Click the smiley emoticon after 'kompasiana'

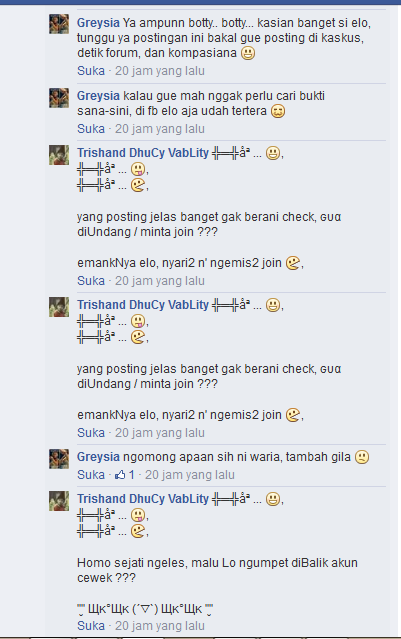(x=248, y=53)
